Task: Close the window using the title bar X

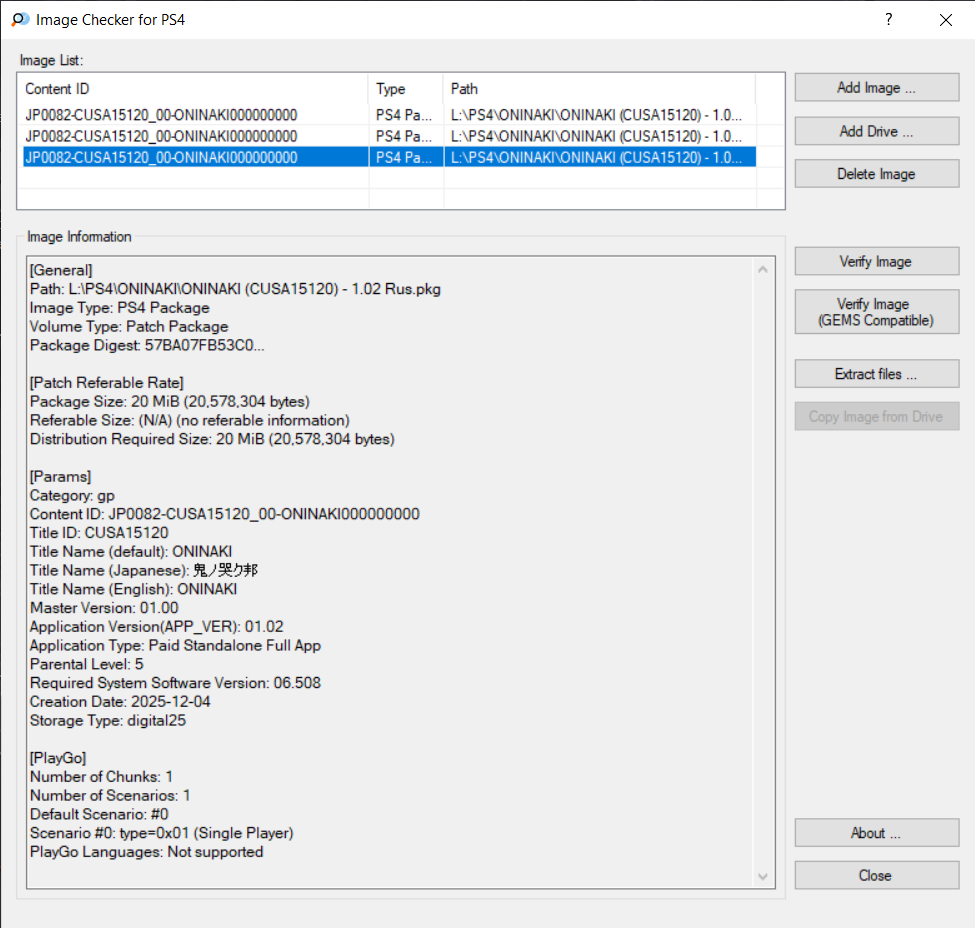Action: (x=945, y=19)
